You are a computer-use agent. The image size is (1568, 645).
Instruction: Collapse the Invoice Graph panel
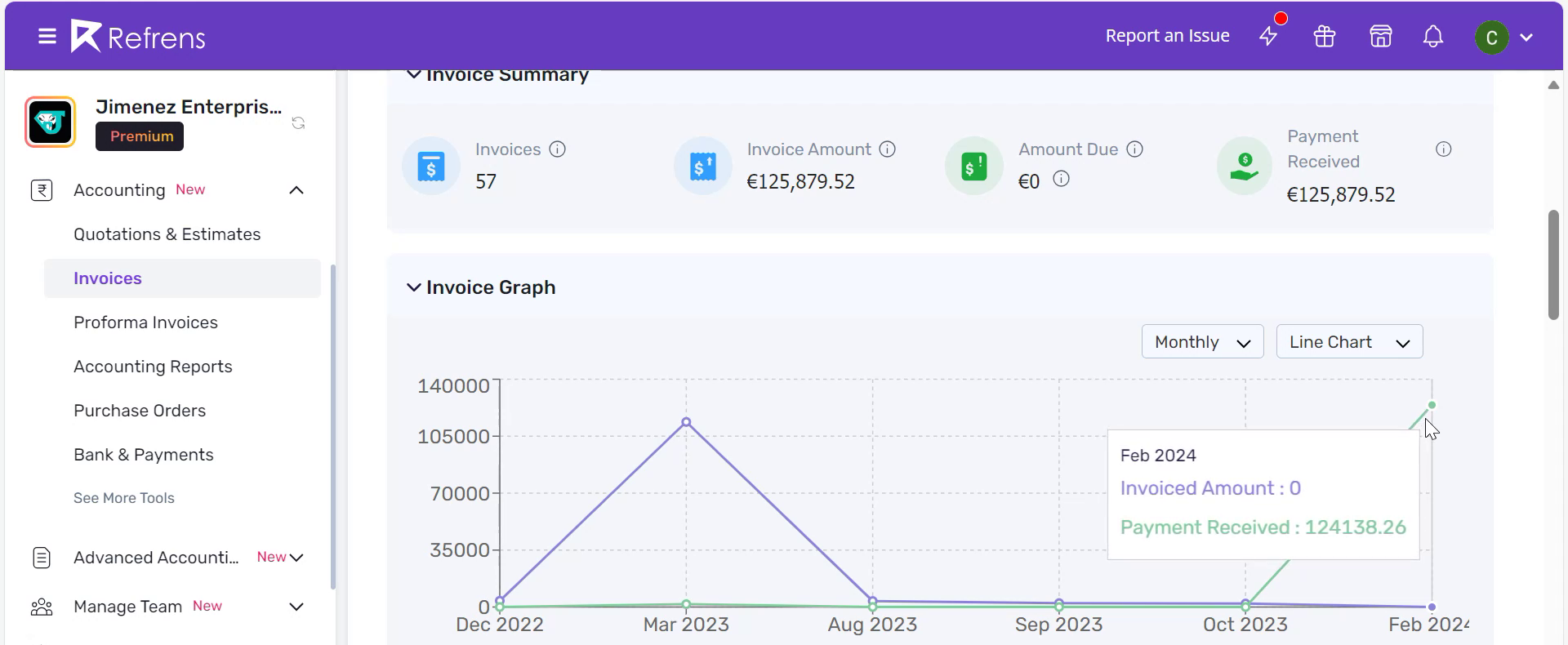click(414, 287)
